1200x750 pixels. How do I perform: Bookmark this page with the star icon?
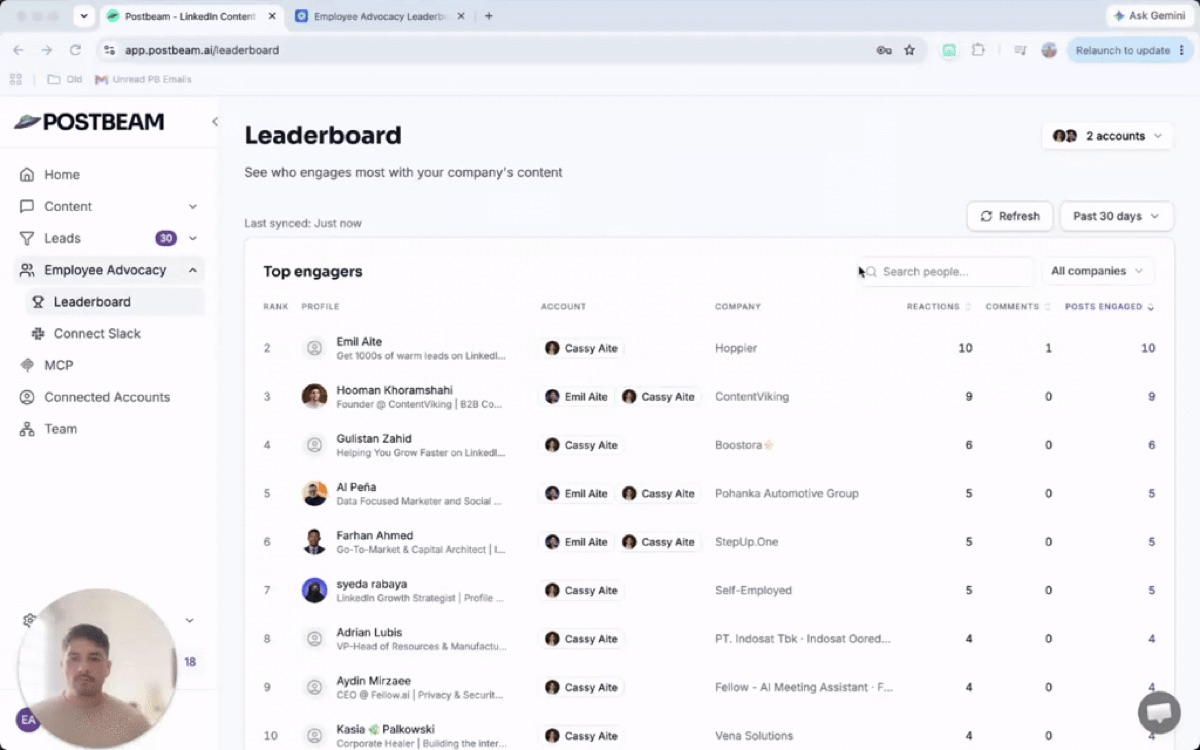tap(909, 50)
